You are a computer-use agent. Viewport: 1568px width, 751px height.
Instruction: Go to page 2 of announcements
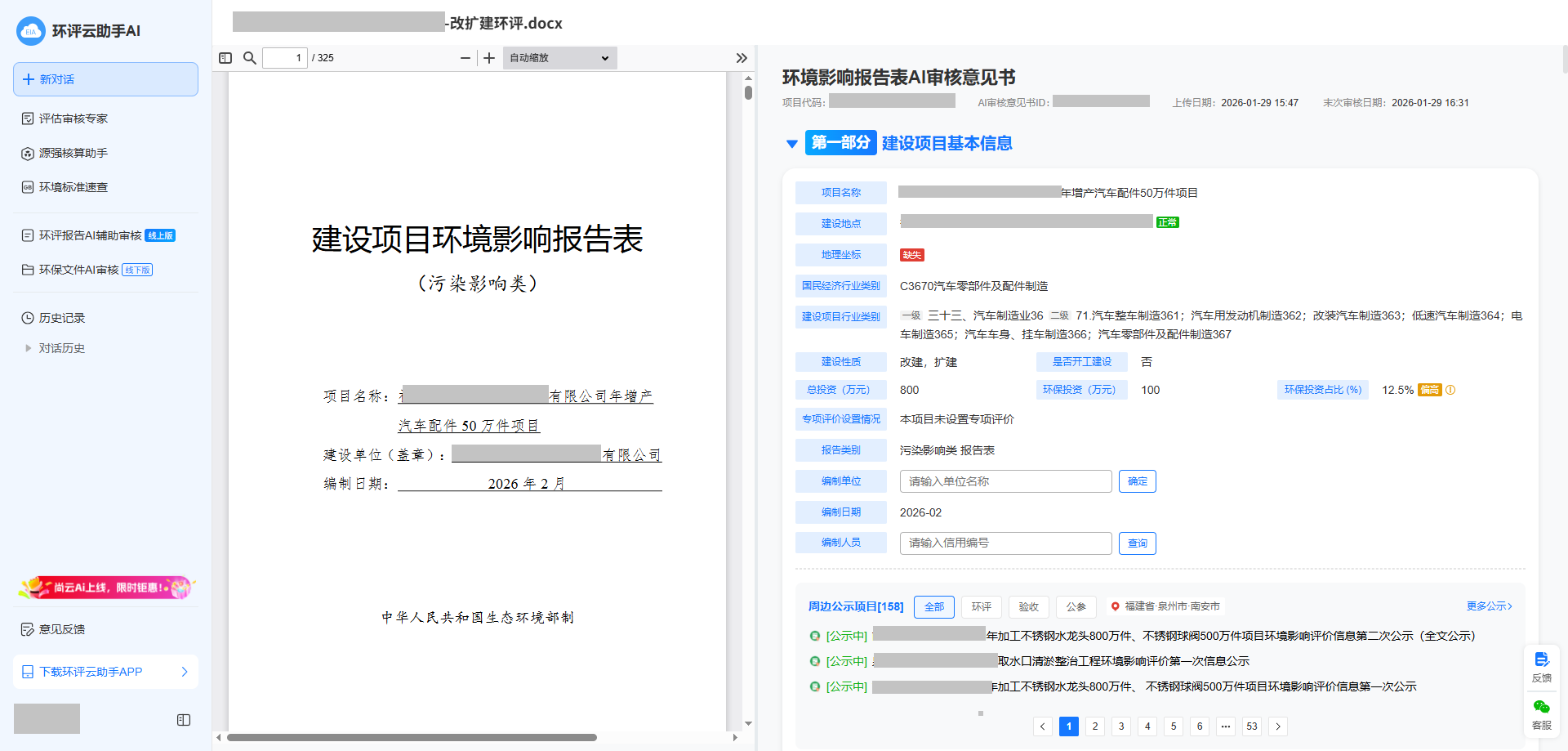tap(1095, 726)
